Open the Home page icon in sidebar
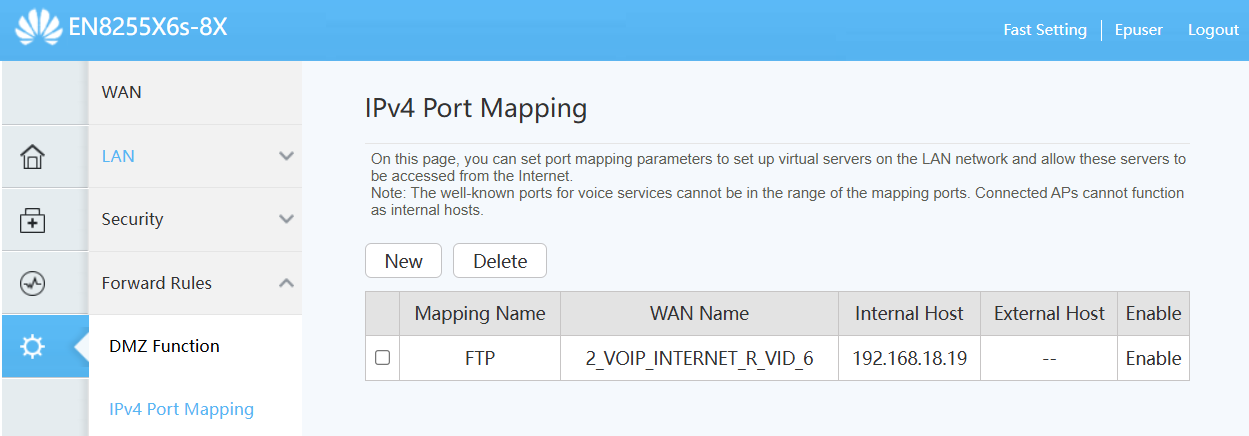Viewport: 1249px width, 436px height. click(x=33, y=156)
